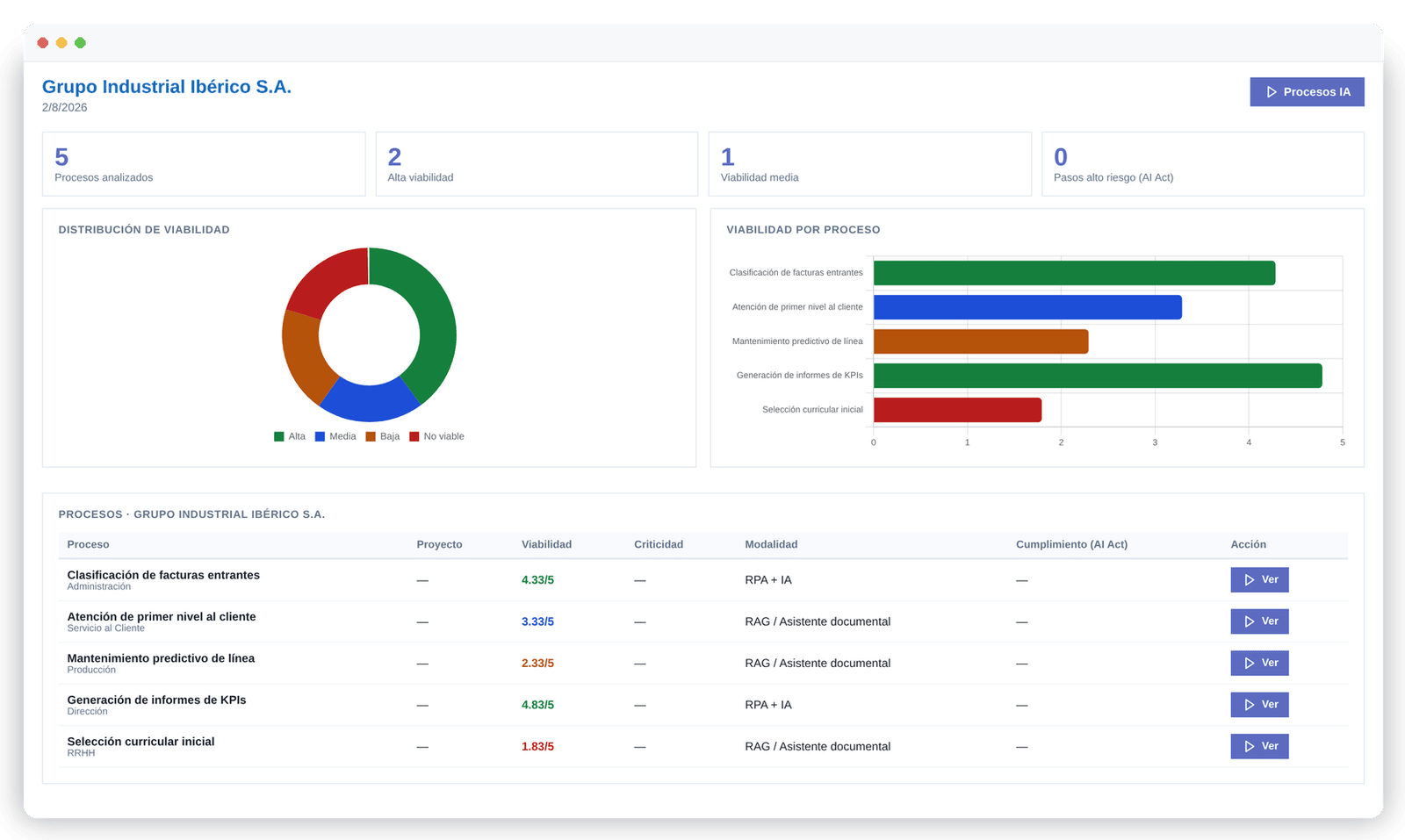Click the 4.33/5 viability value
Screen dimensions: 1405x840
click(537, 580)
